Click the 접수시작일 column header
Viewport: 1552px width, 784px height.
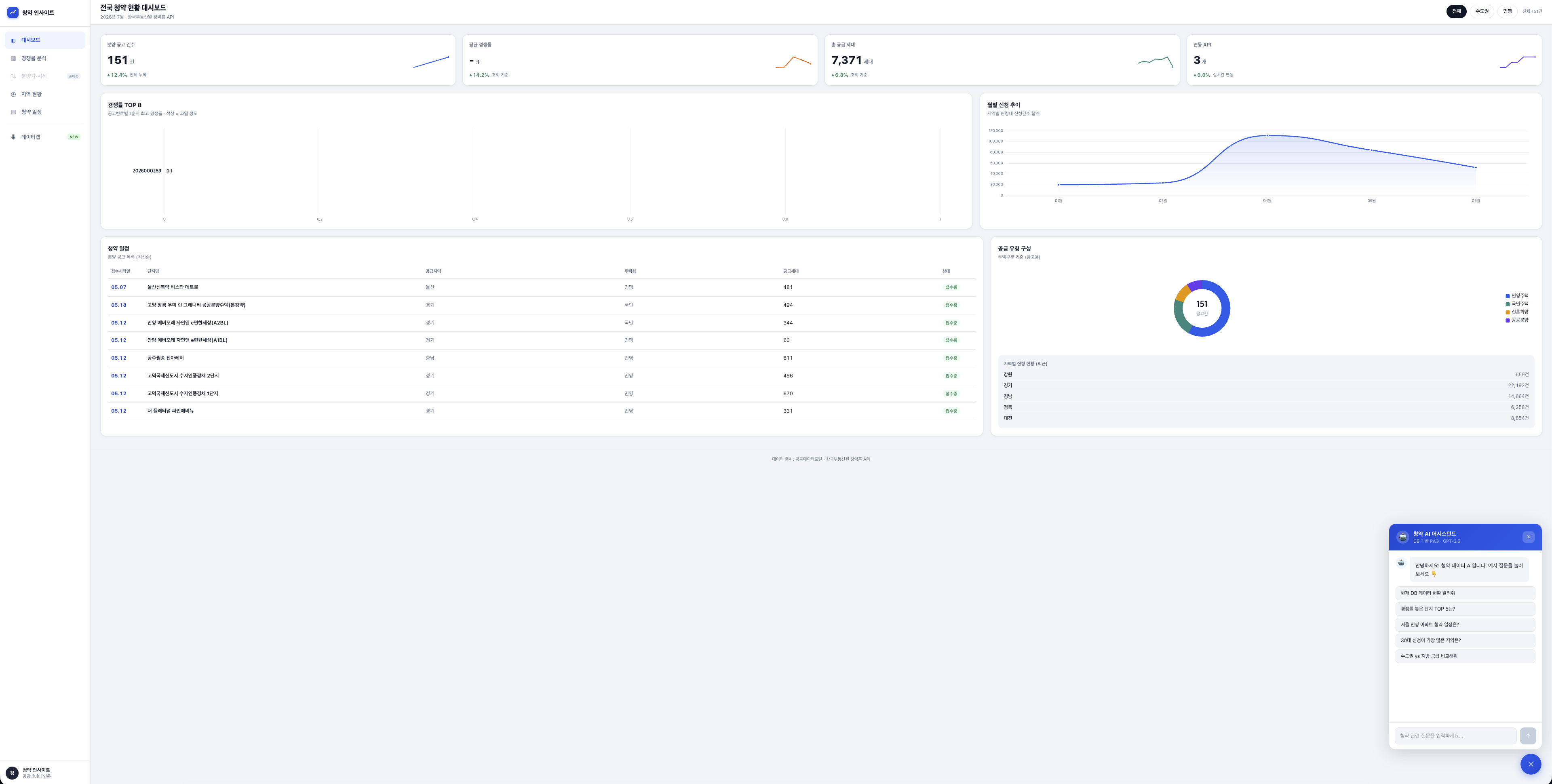point(120,272)
